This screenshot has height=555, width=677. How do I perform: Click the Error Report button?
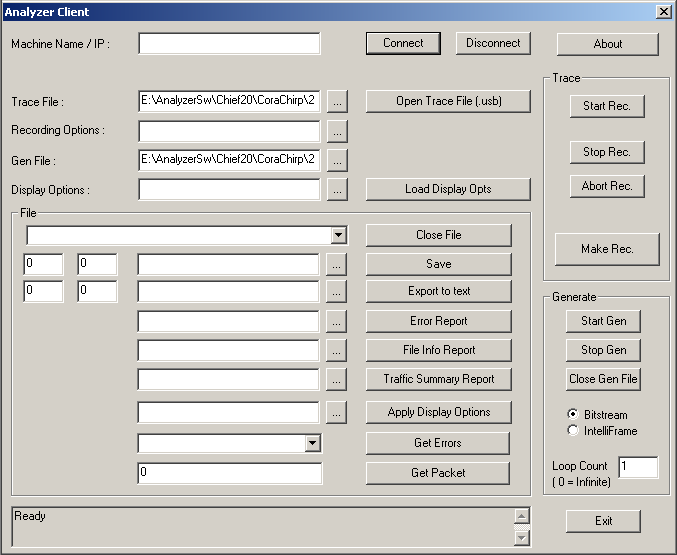click(x=439, y=321)
